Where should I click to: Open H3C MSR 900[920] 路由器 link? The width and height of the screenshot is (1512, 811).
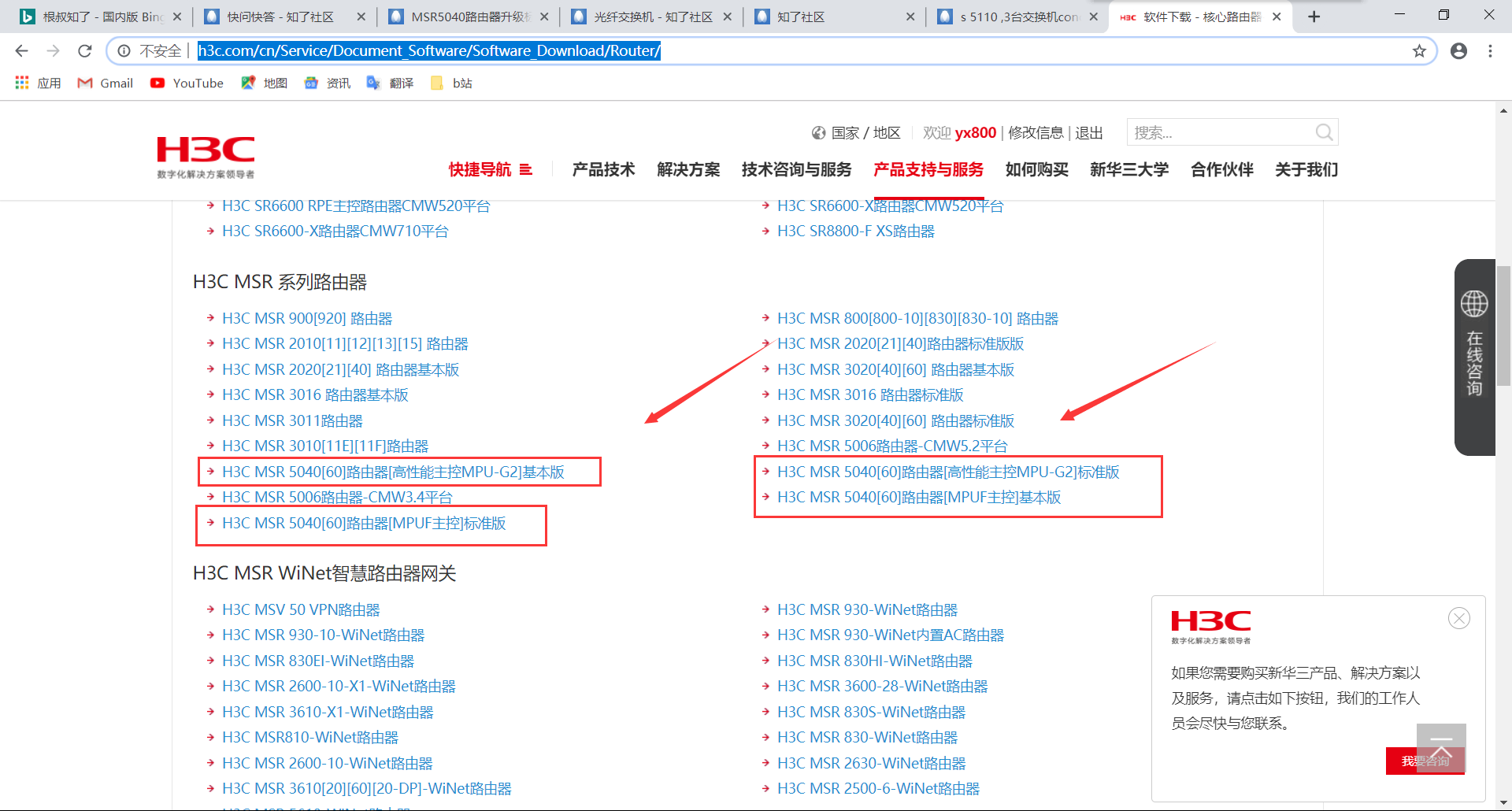pyautogui.click(x=307, y=319)
